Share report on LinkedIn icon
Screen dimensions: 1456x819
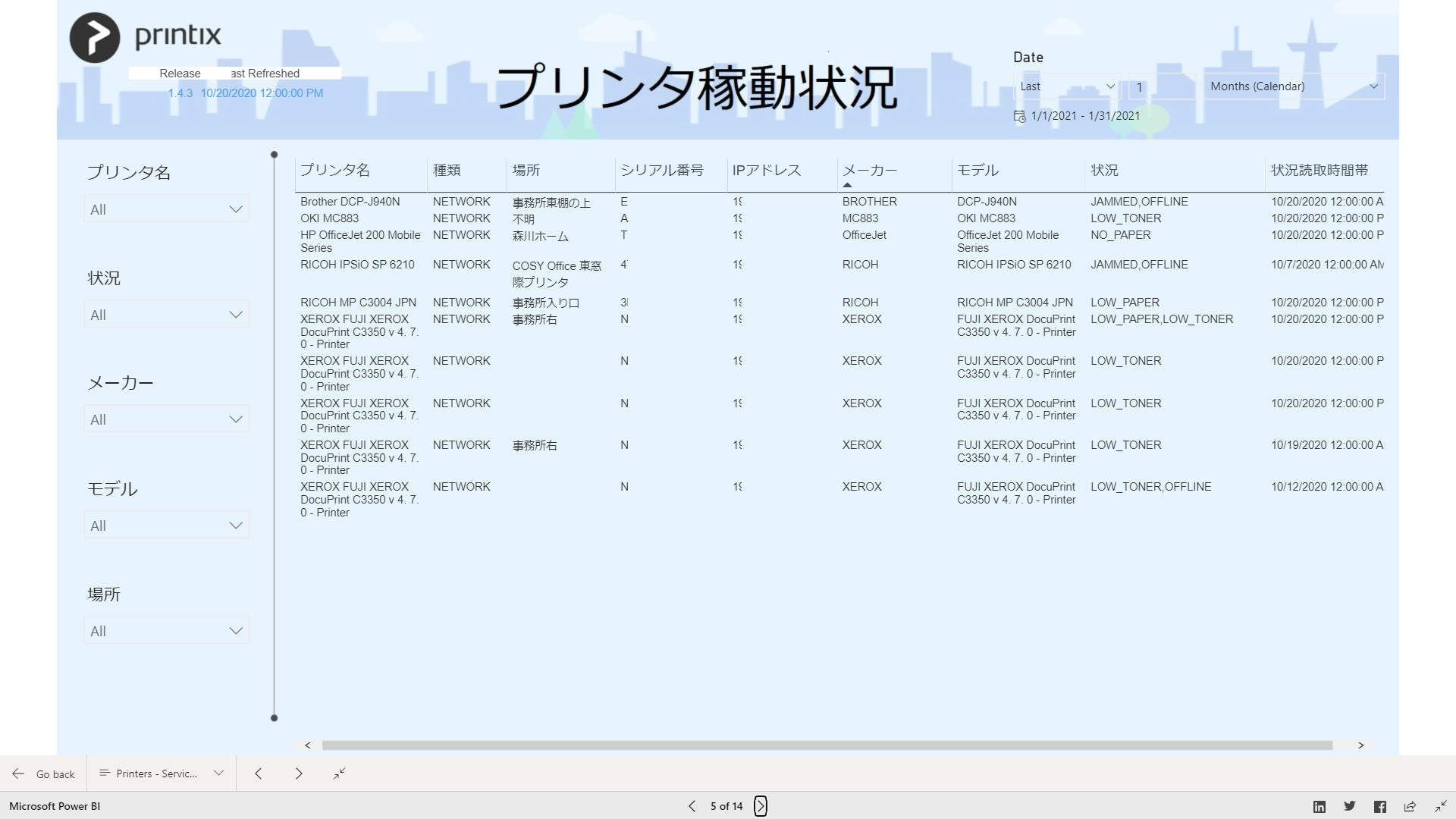tap(1319, 806)
